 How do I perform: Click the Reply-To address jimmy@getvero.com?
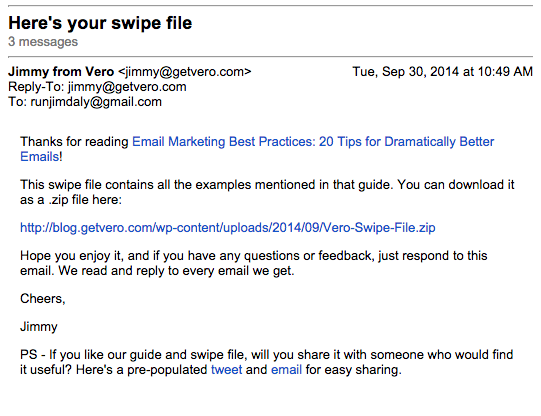click(x=127, y=87)
